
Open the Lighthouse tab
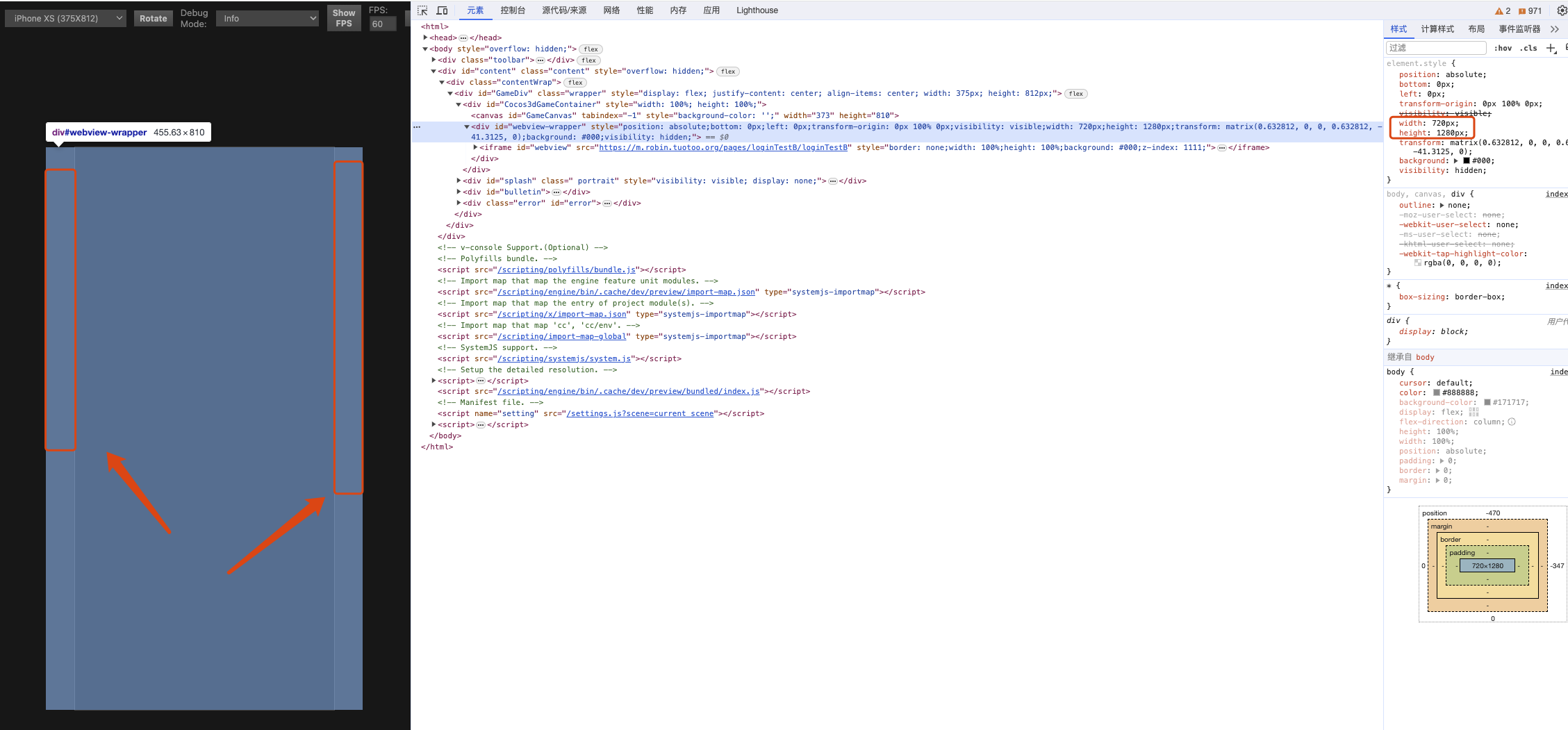coord(757,10)
